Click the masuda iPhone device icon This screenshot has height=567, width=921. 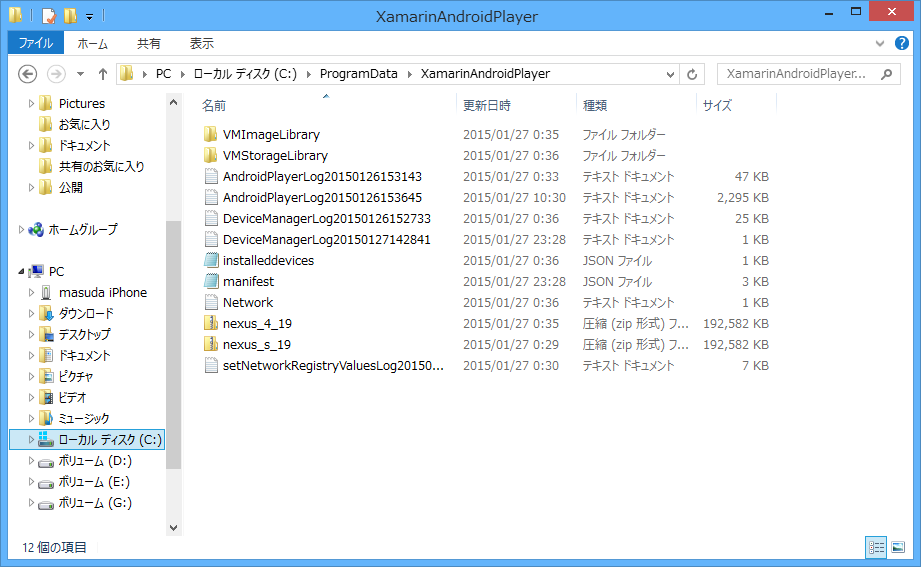pyautogui.click(x=46, y=293)
